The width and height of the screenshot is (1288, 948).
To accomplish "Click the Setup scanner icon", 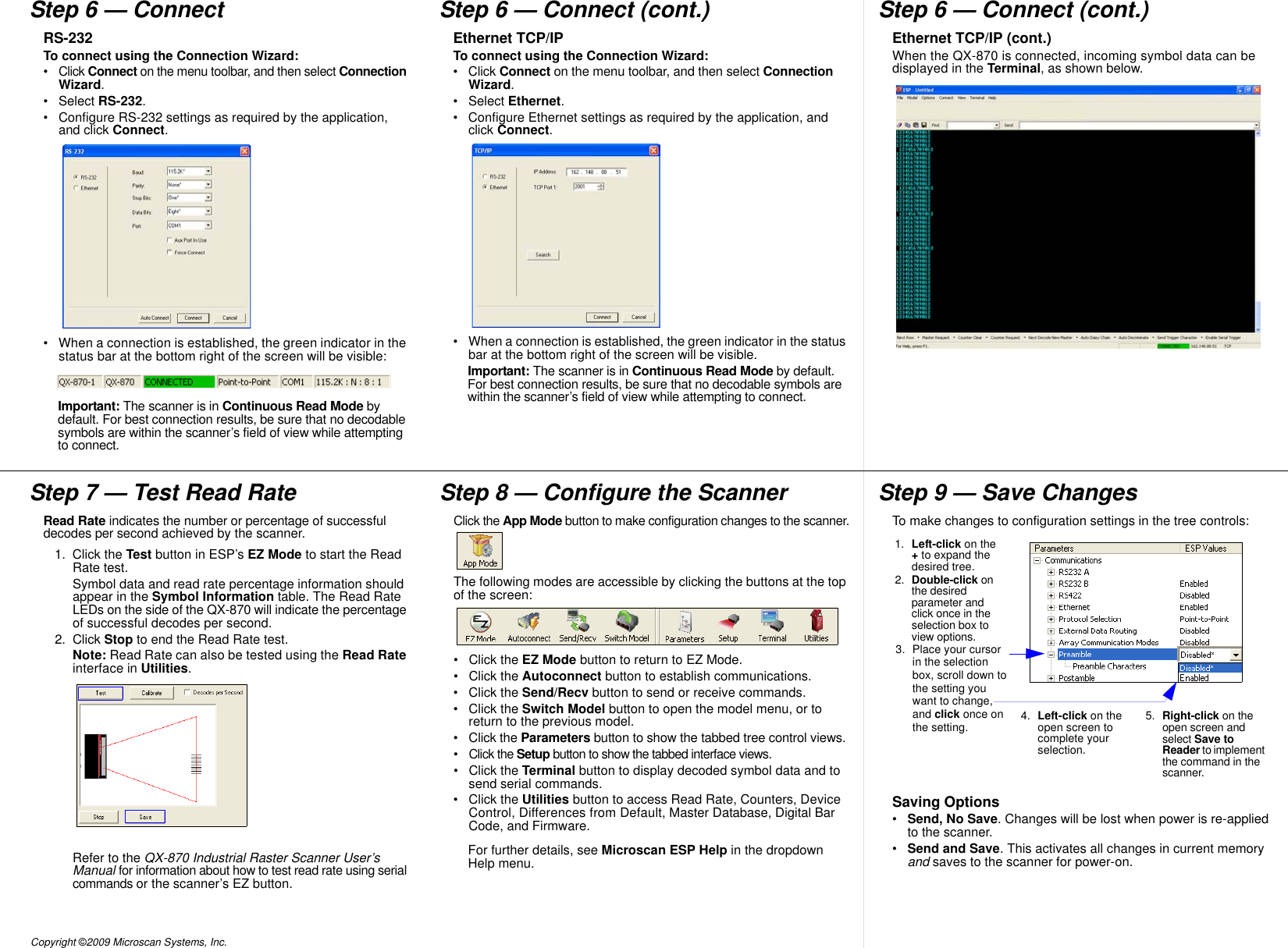I will [x=728, y=620].
